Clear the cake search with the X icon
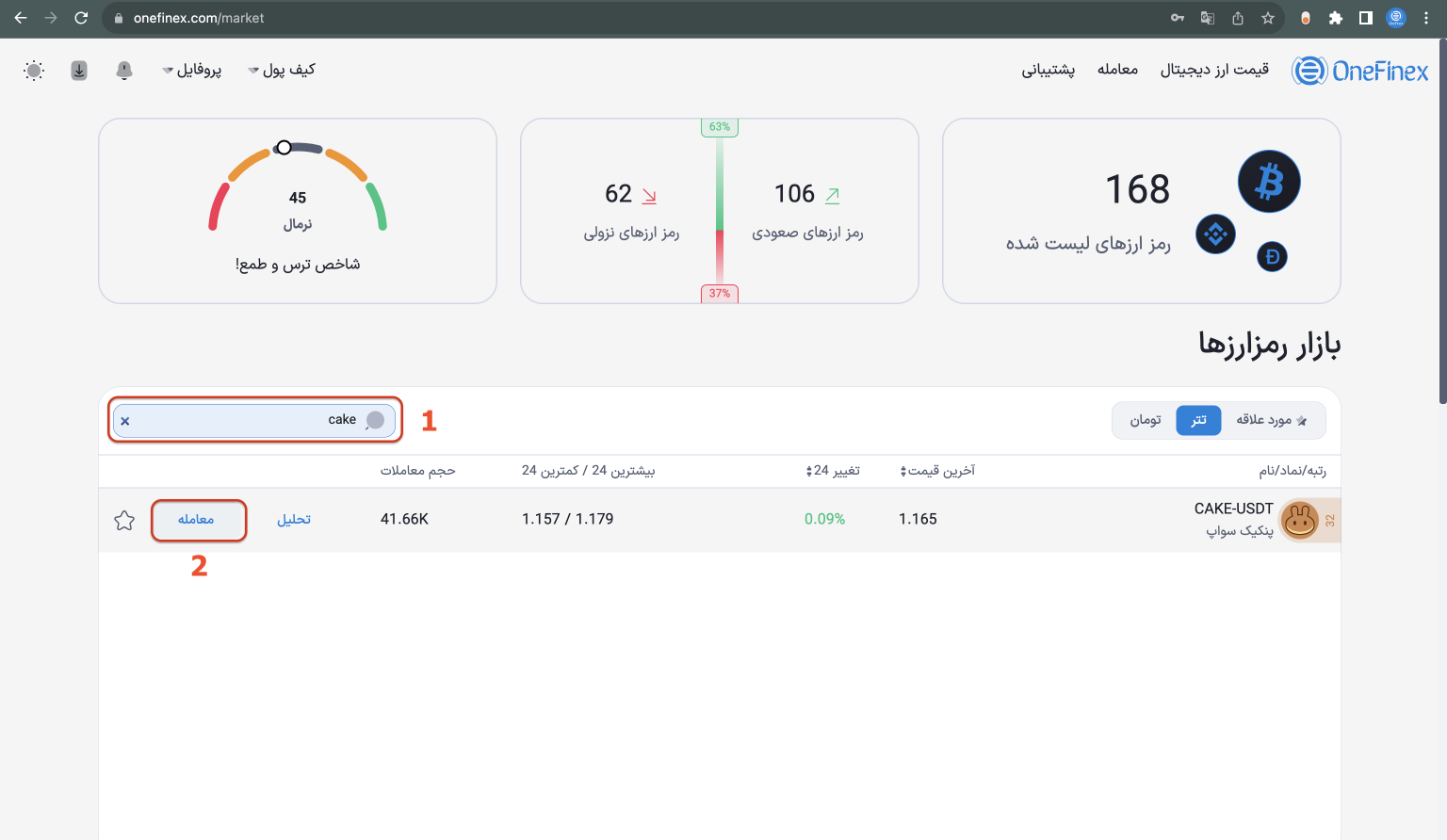Screen dimensions: 1447x840 tap(125, 421)
